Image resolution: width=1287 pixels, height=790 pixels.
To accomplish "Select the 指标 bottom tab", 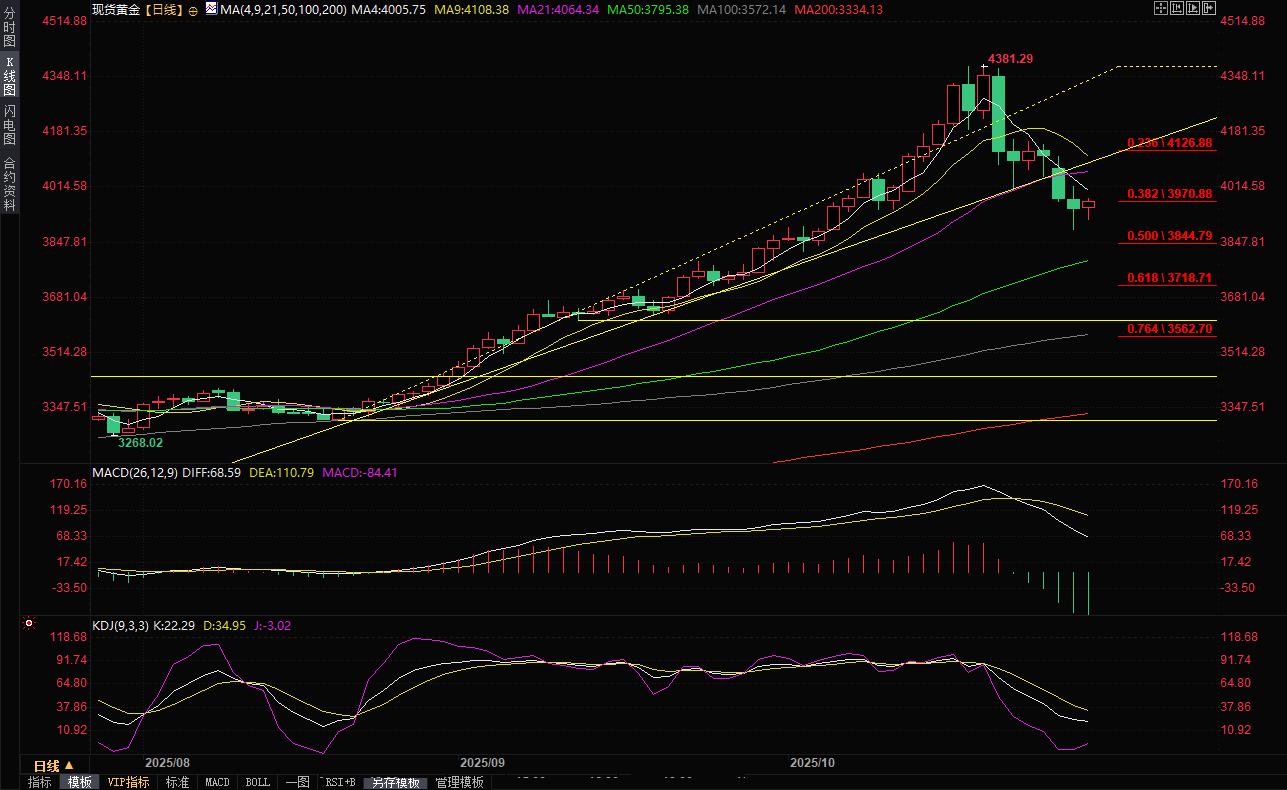I will coord(40,782).
